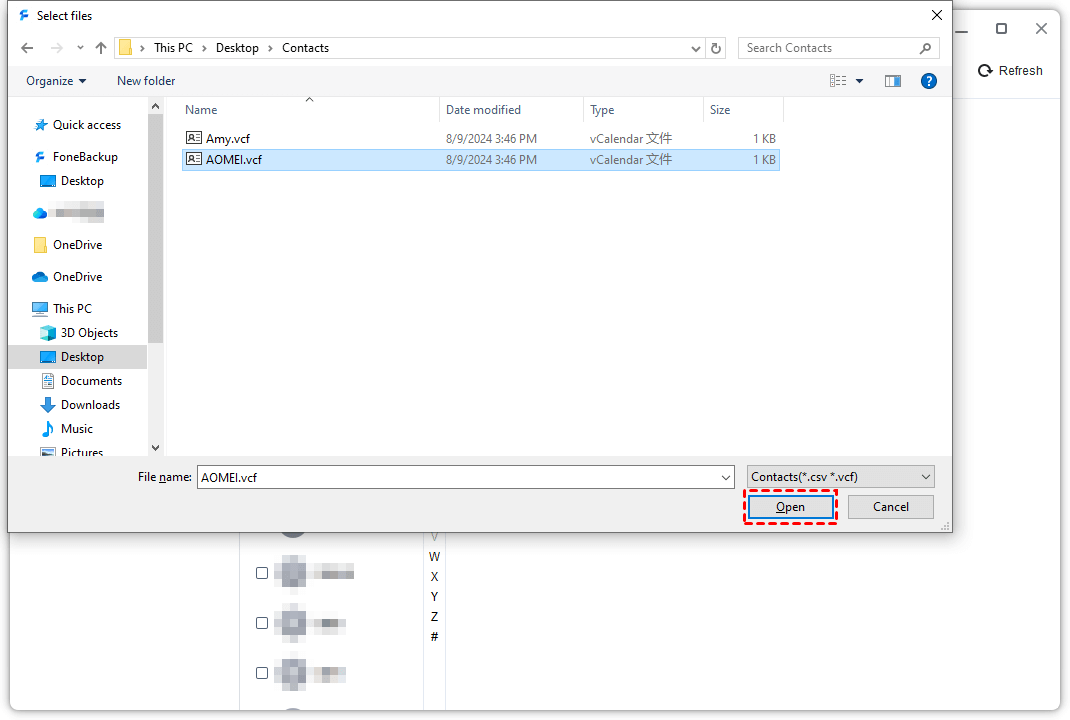Jump to letter X in contact index

(434, 577)
